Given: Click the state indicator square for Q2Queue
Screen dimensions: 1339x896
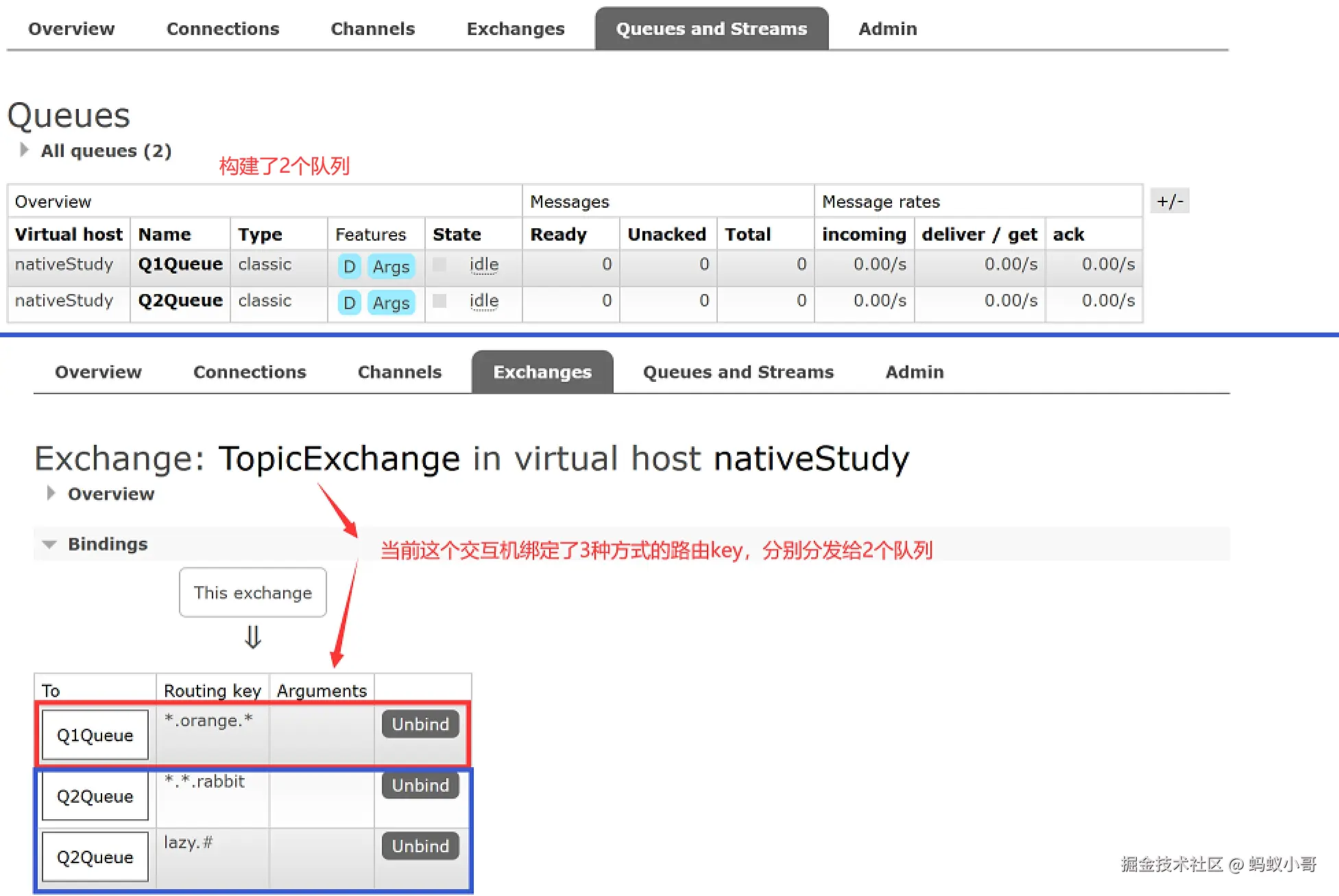Looking at the screenshot, I should click(439, 301).
